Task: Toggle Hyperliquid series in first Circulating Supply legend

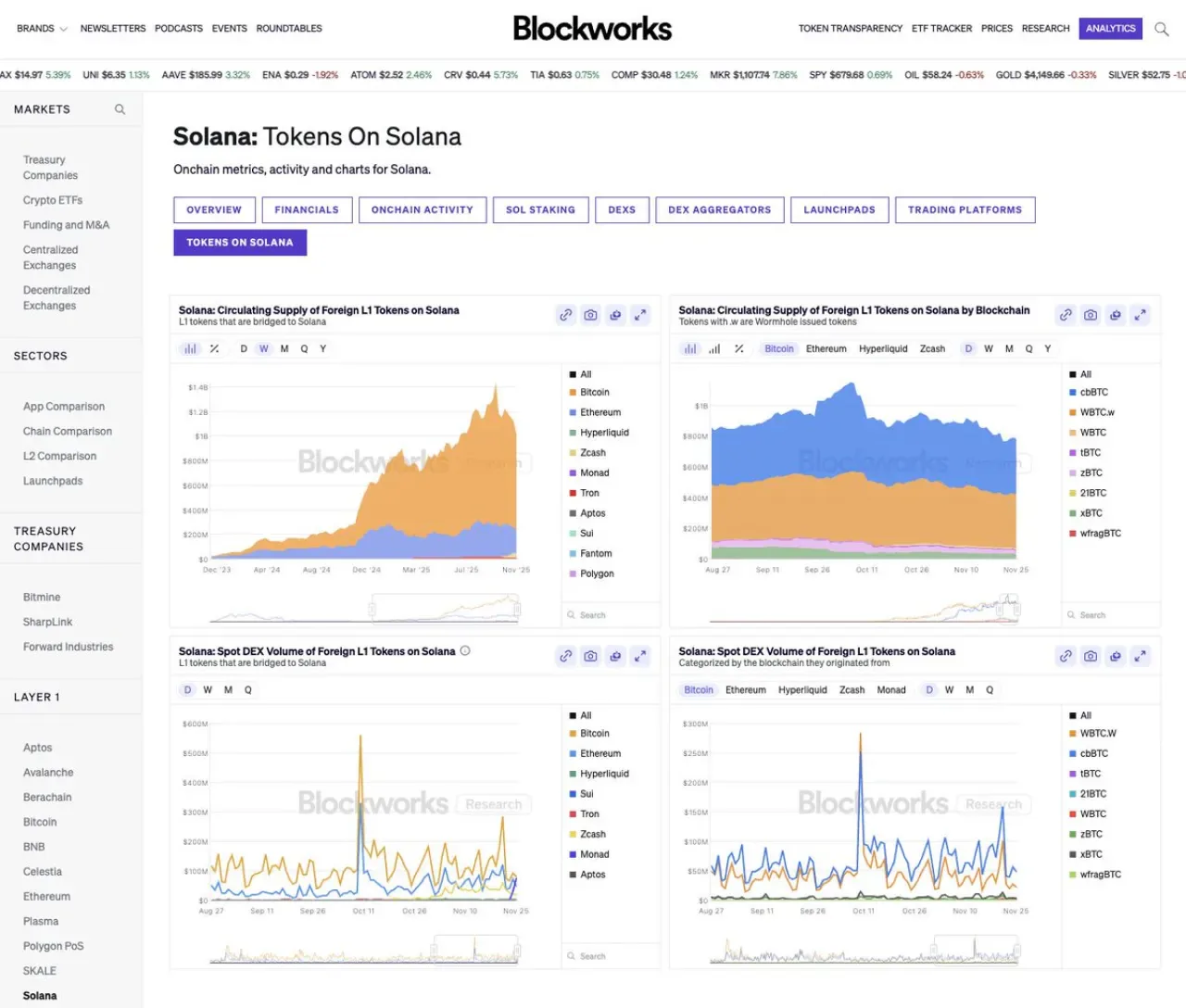Action: click(x=599, y=433)
